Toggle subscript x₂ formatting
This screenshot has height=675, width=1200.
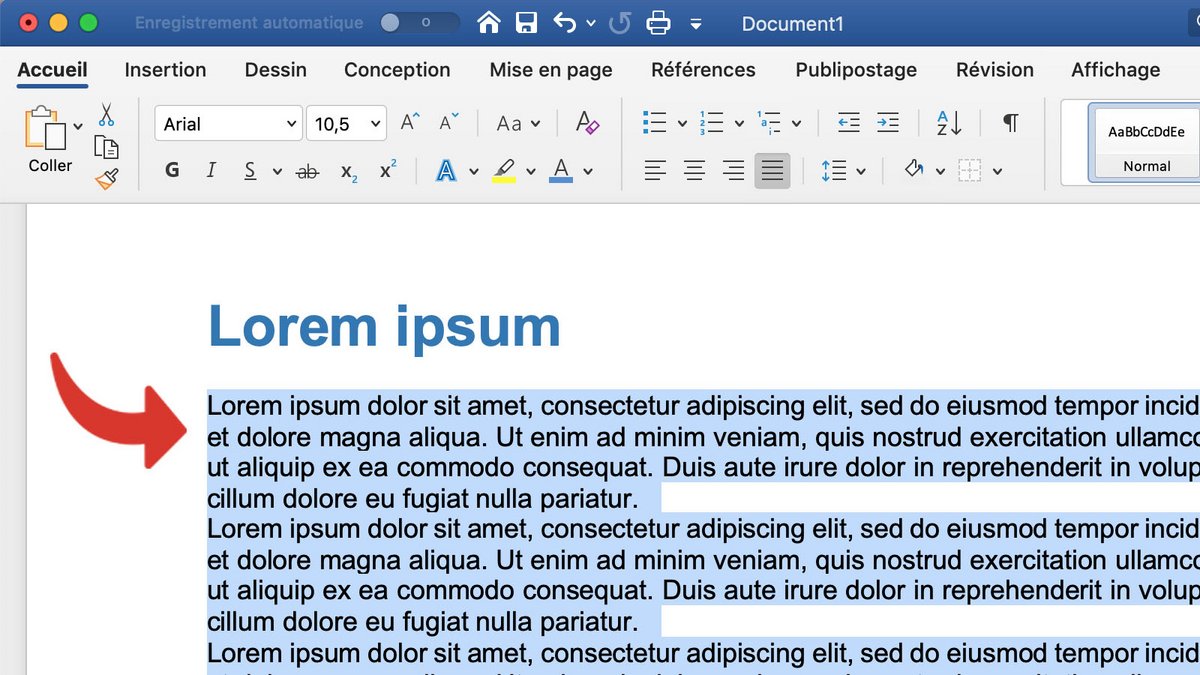(x=349, y=172)
